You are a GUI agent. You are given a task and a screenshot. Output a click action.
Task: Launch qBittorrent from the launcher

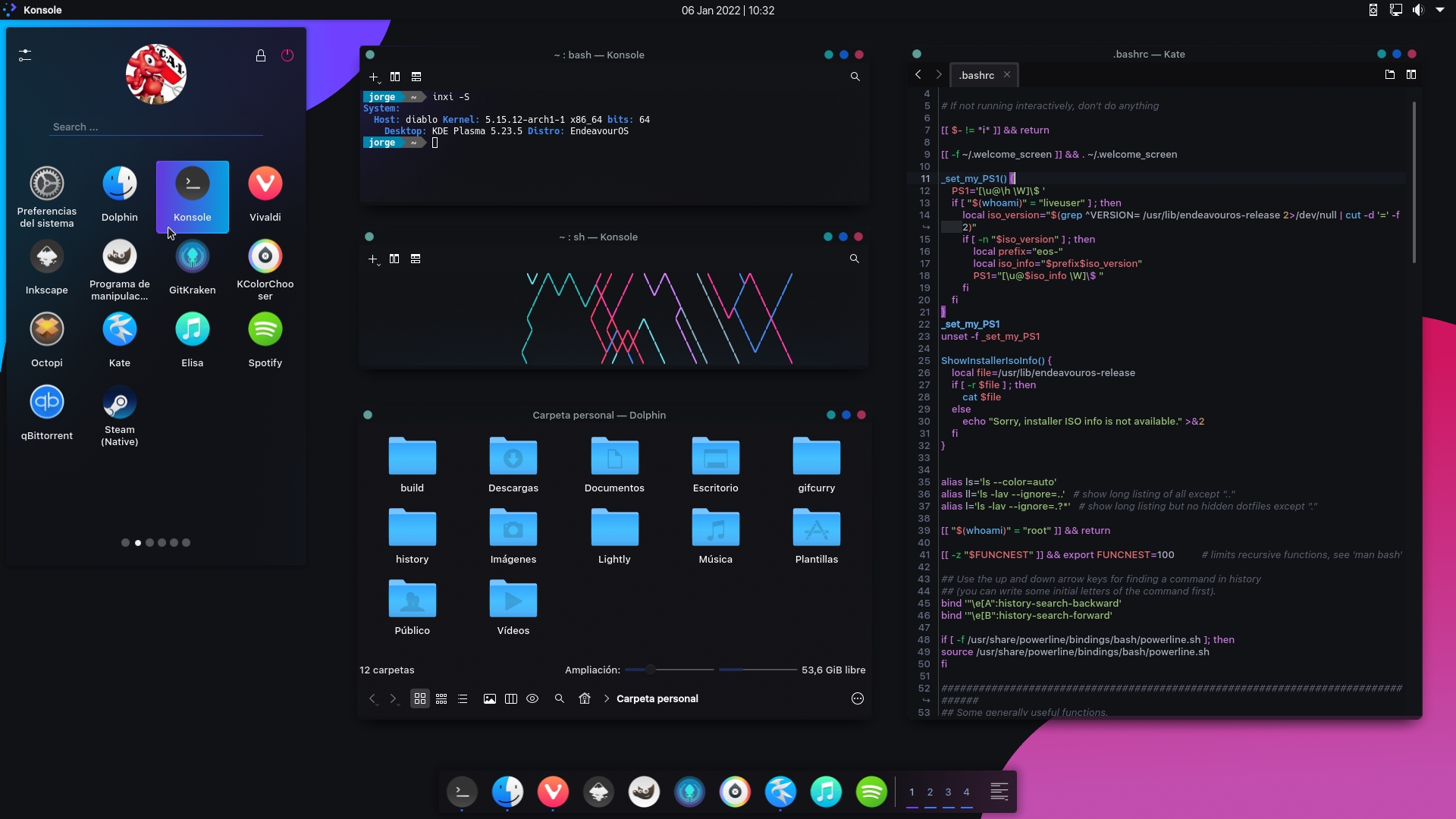(47, 413)
